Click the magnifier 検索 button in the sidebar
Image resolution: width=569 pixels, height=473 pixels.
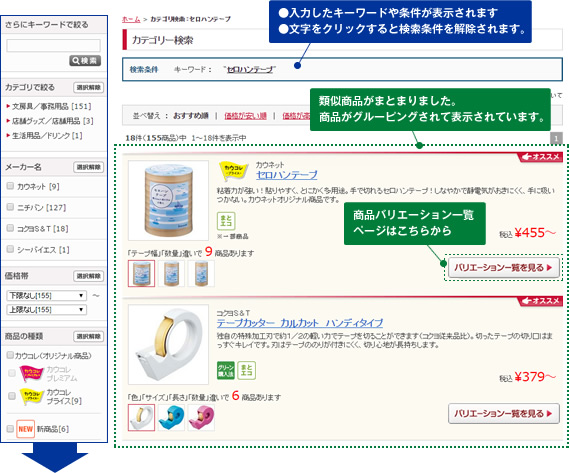(x=85, y=61)
